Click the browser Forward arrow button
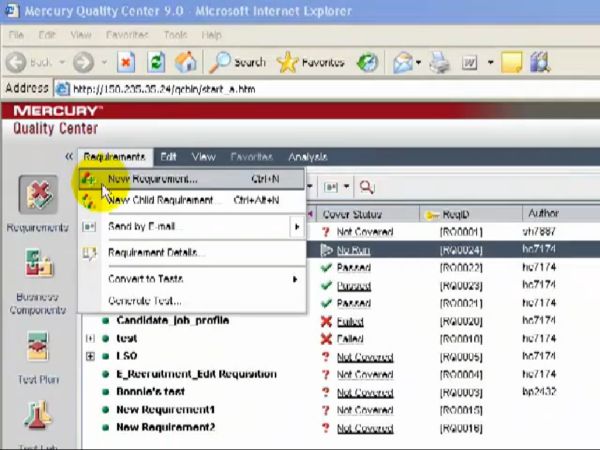600x450 pixels. tap(83, 62)
